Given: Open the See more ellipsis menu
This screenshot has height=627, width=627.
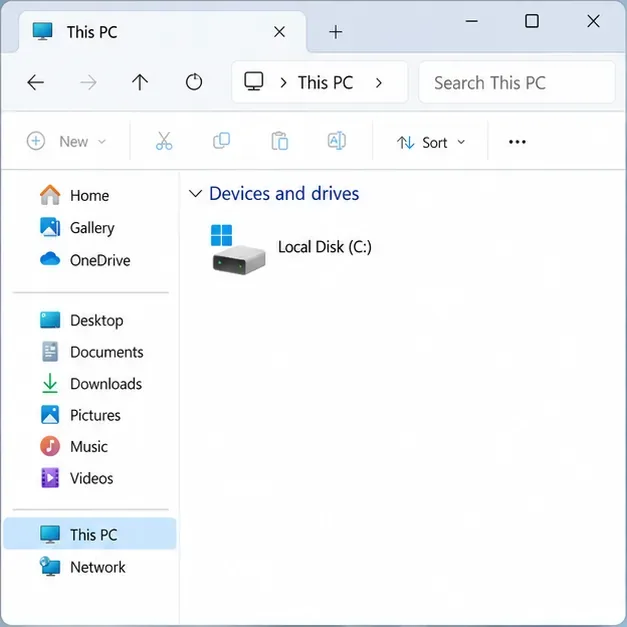Looking at the screenshot, I should pyautogui.click(x=517, y=142).
